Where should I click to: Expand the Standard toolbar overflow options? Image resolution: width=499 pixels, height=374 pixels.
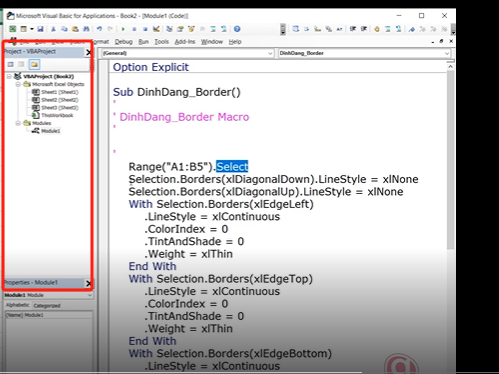[x=283, y=29]
